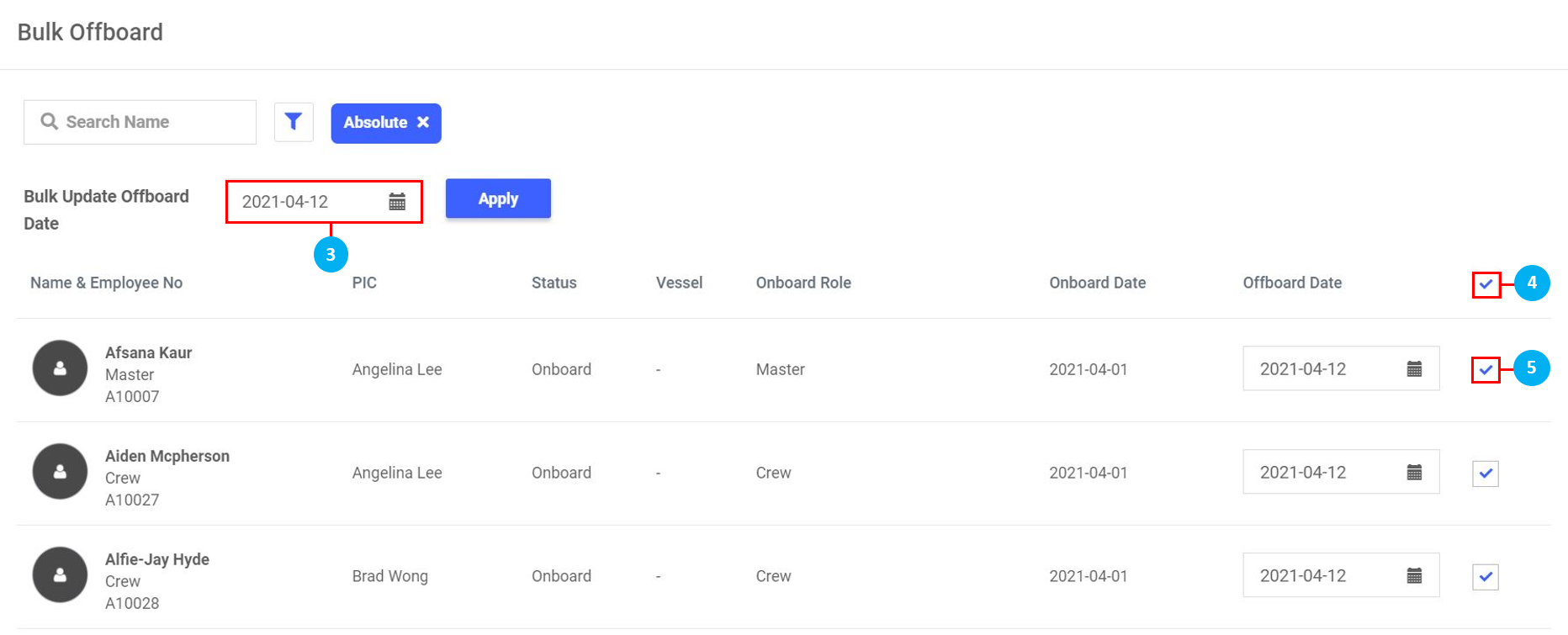Remove the Absolute filter tag
Image resolution: width=1568 pixels, height=635 pixels.
pos(423,122)
